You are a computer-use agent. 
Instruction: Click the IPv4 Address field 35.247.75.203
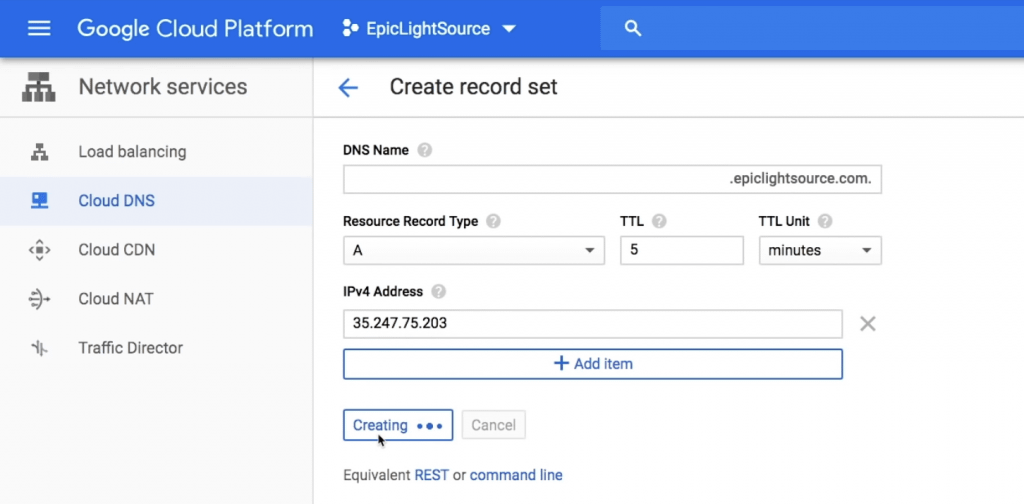(592, 324)
